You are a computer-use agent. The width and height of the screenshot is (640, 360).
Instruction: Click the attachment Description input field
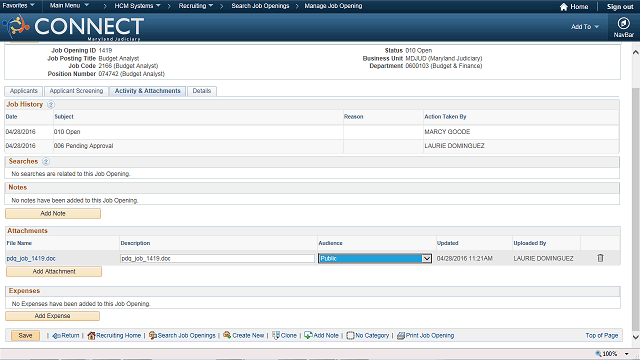(218, 258)
